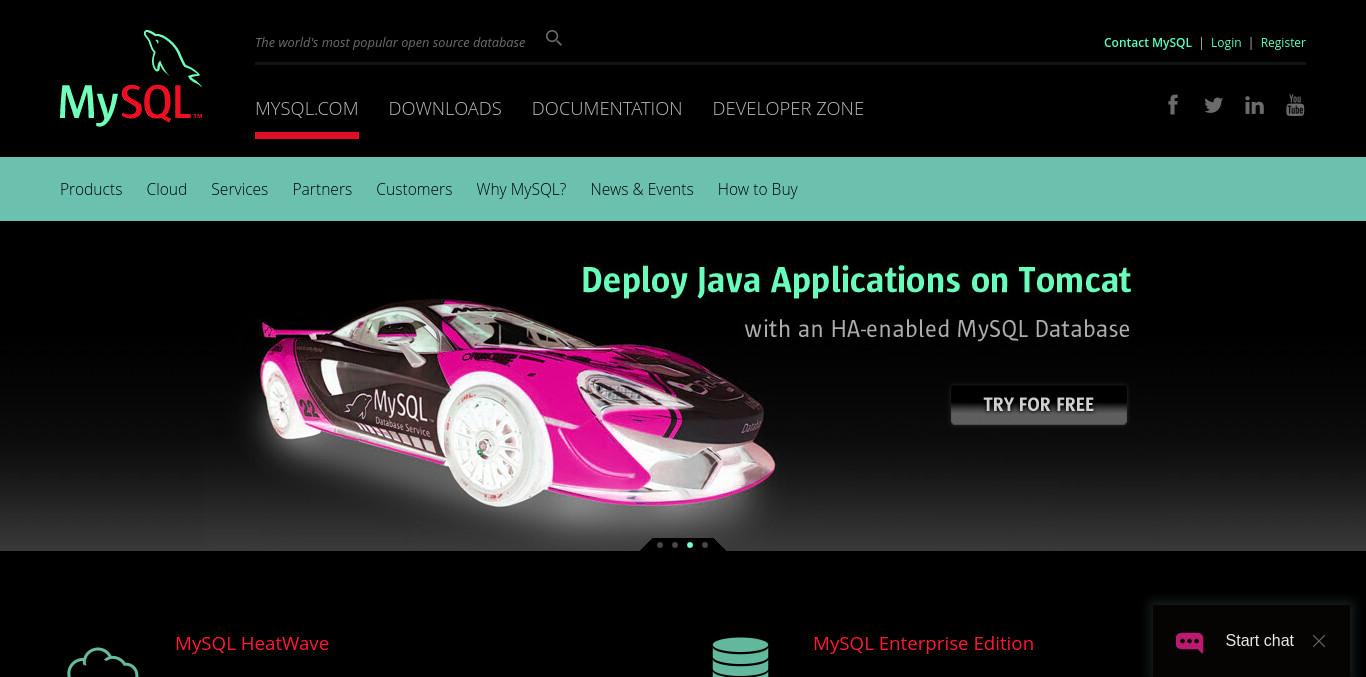This screenshot has height=677, width=1366.
Task: Open the MySQL HeatWave link
Action: pos(252,643)
